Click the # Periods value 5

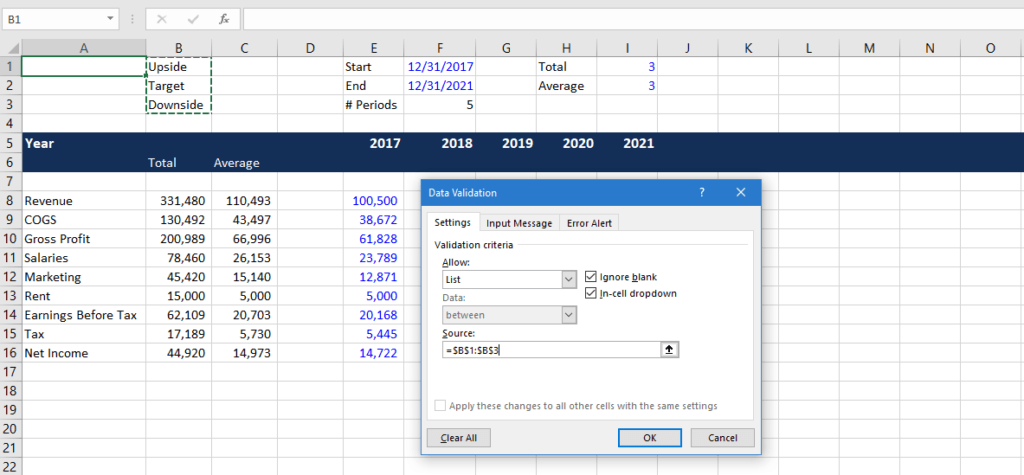click(440, 105)
